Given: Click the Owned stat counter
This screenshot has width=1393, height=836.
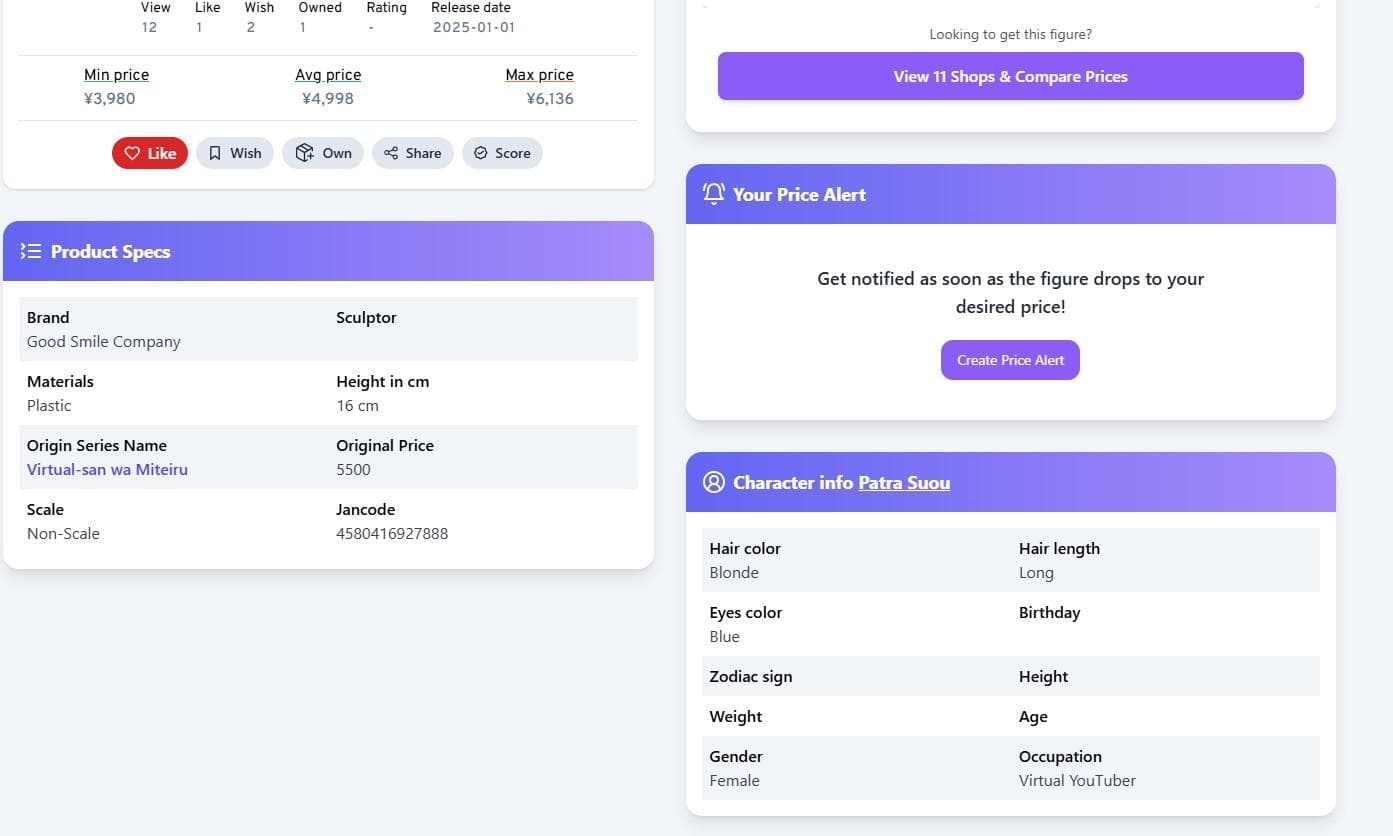Looking at the screenshot, I should pos(319,17).
